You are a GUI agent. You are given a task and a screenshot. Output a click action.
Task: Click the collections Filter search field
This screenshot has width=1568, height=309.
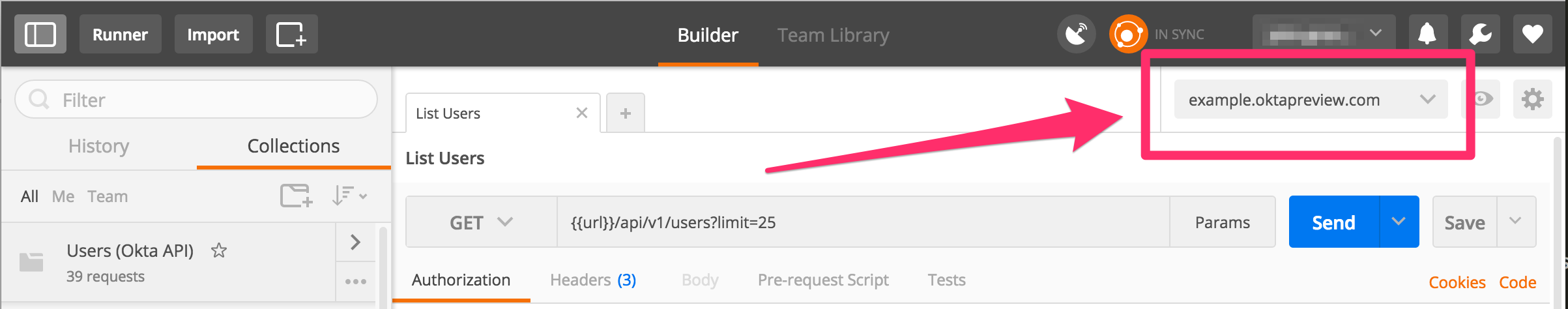[x=196, y=100]
